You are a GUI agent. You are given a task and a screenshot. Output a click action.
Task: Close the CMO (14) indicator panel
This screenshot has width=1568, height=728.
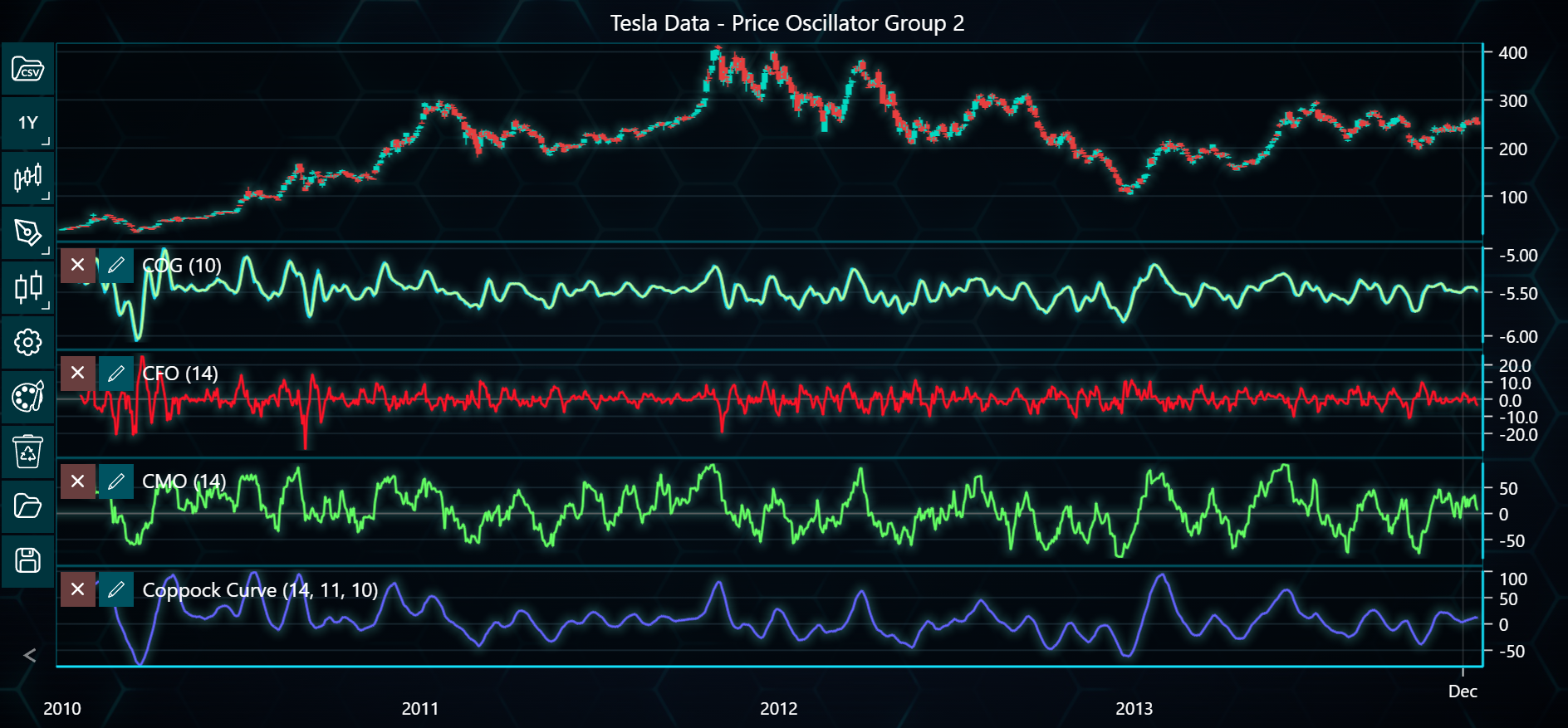(77, 481)
